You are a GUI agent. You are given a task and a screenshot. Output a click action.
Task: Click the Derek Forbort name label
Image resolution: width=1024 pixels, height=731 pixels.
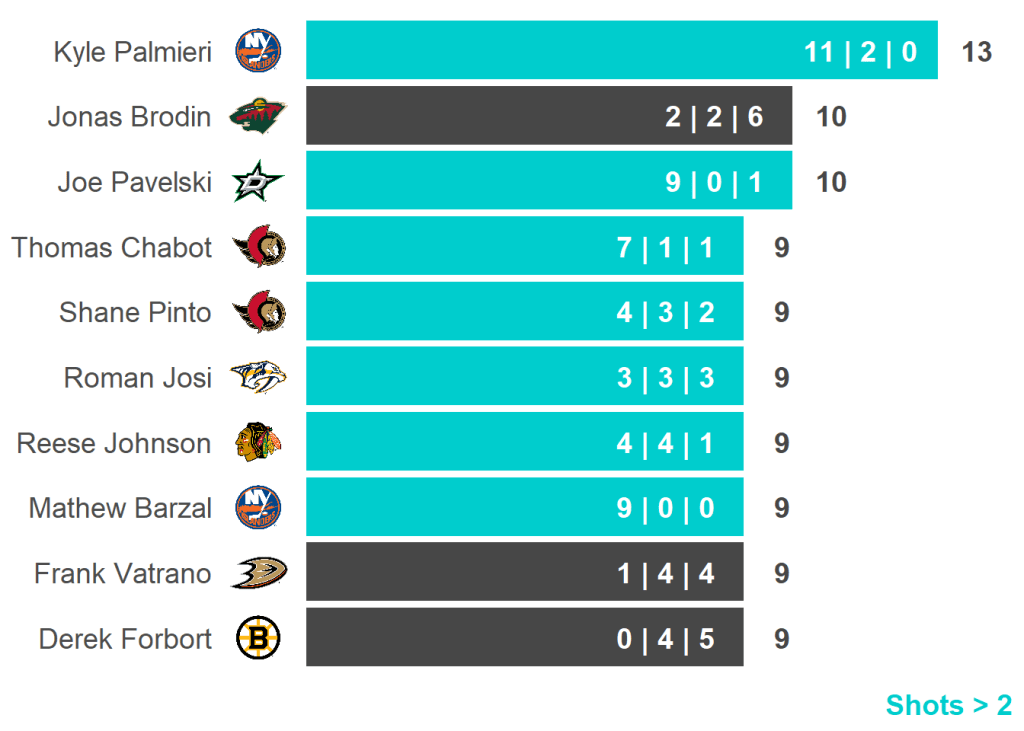click(125, 638)
